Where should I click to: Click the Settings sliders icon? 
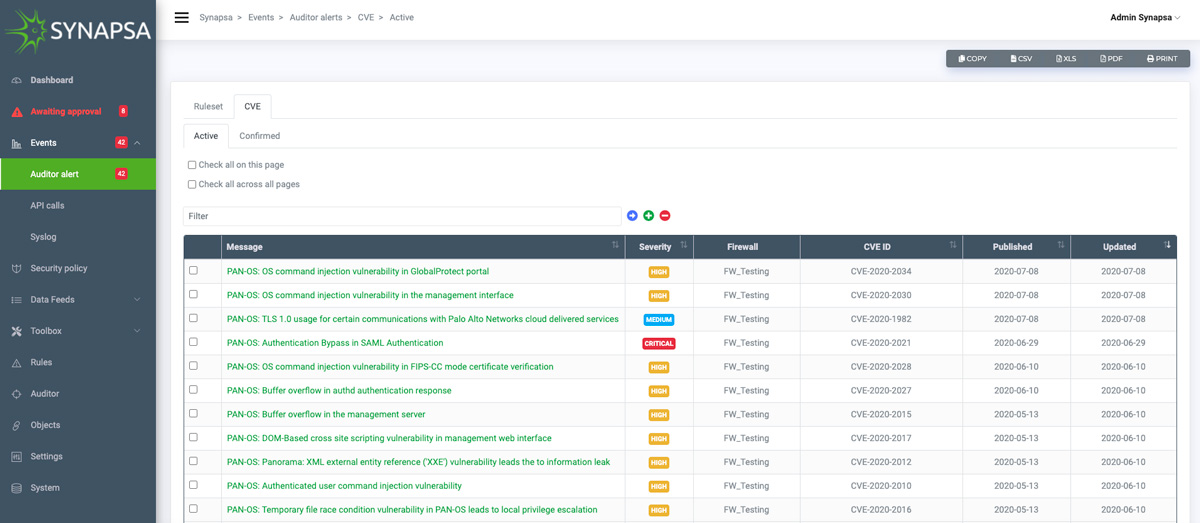tap(16, 456)
